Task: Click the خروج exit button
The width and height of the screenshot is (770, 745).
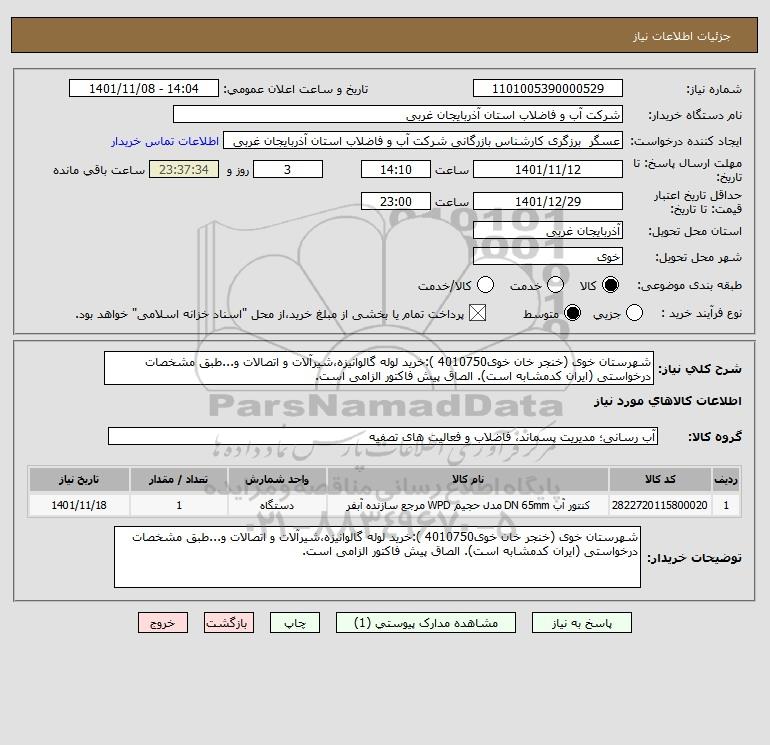Action: click(163, 623)
